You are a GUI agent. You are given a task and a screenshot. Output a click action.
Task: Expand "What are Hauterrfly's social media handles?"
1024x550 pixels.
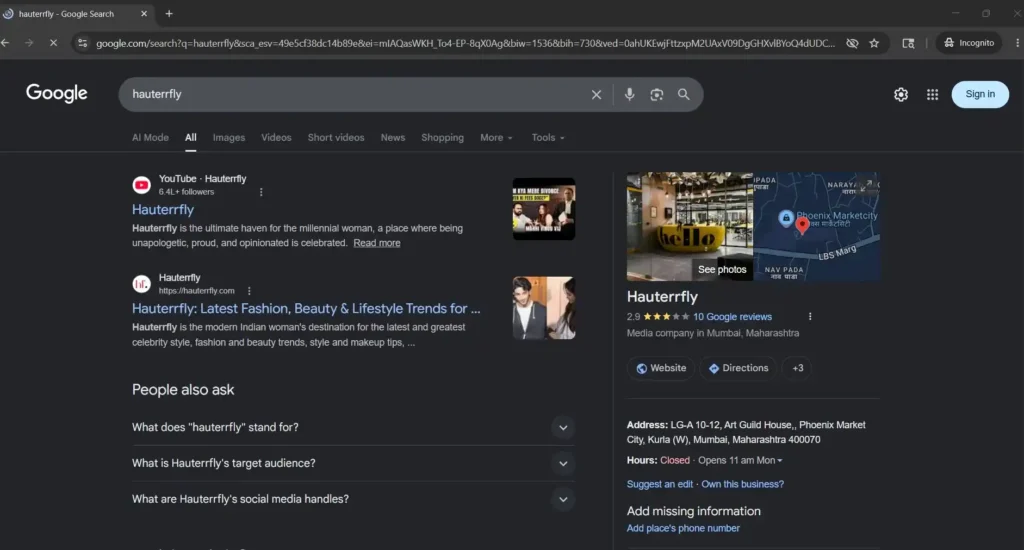point(353,499)
